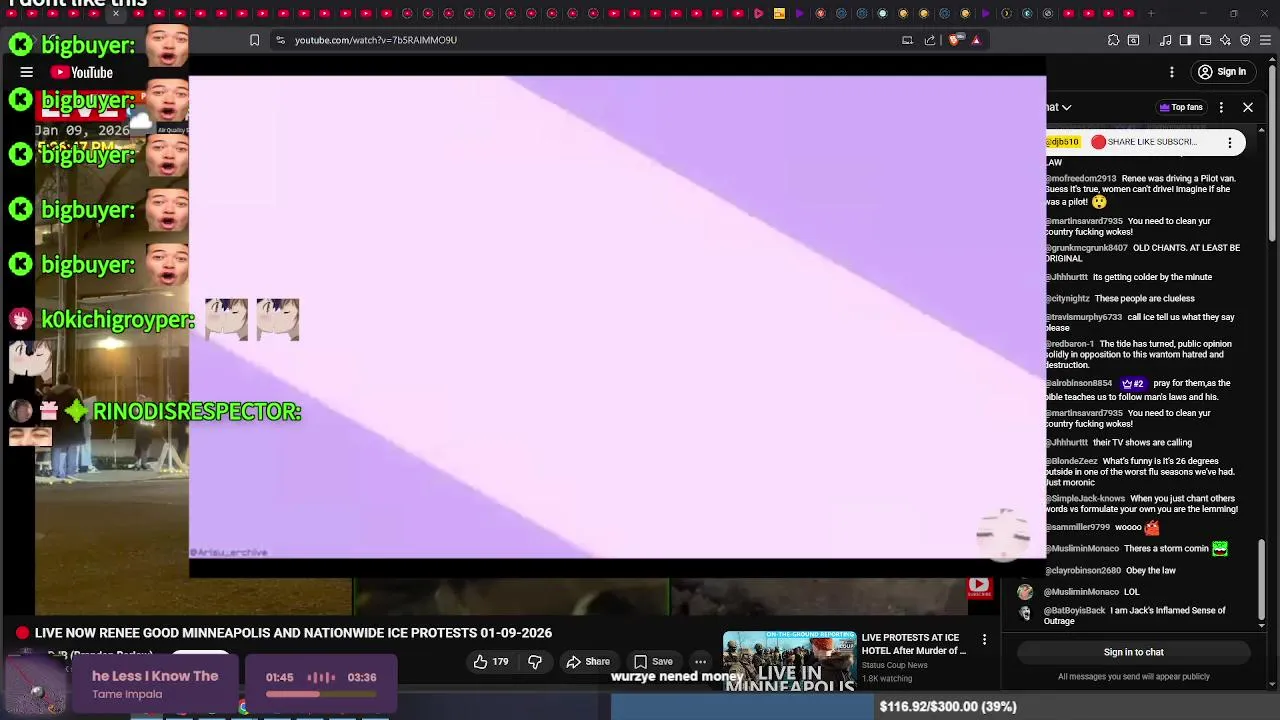Click username @SimpleJack-knows in chat
This screenshot has width=1280, height=720.
[1086, 498]
